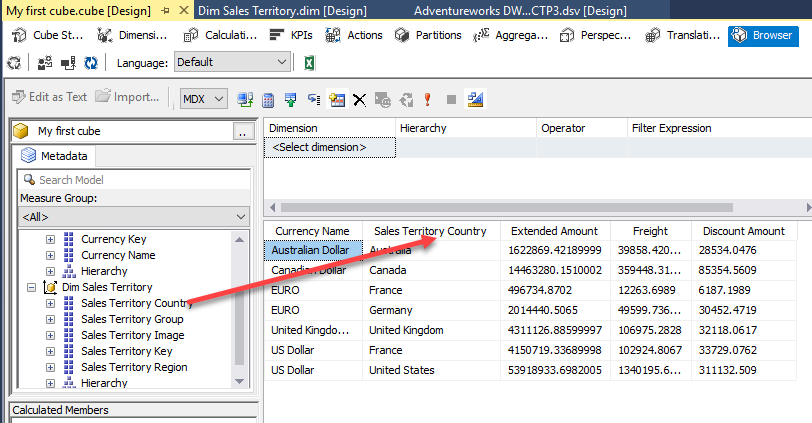
Task: Click the red exclamation Execute Query icon
Action: pos(427,99)
